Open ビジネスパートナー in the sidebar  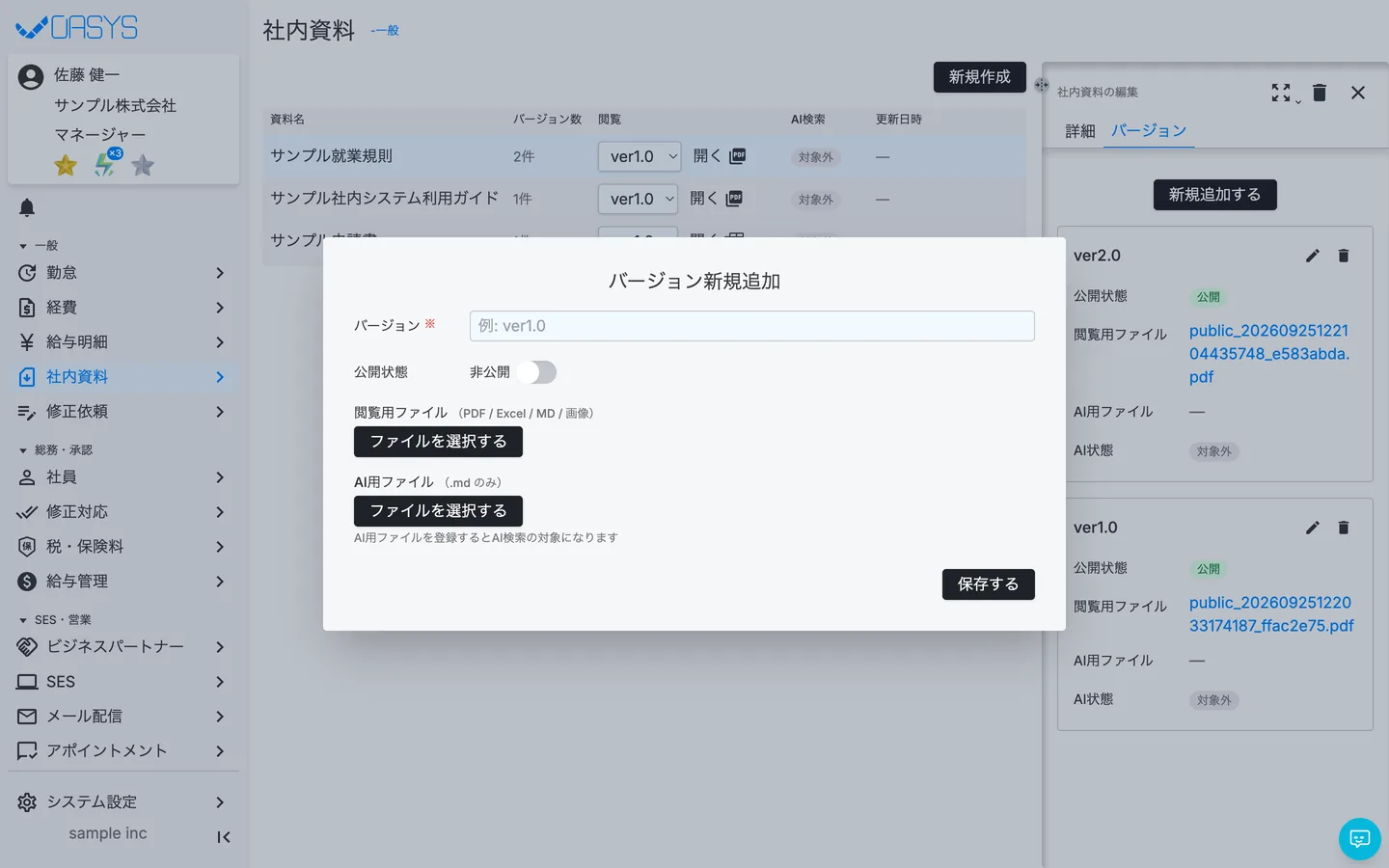[123, 647]
